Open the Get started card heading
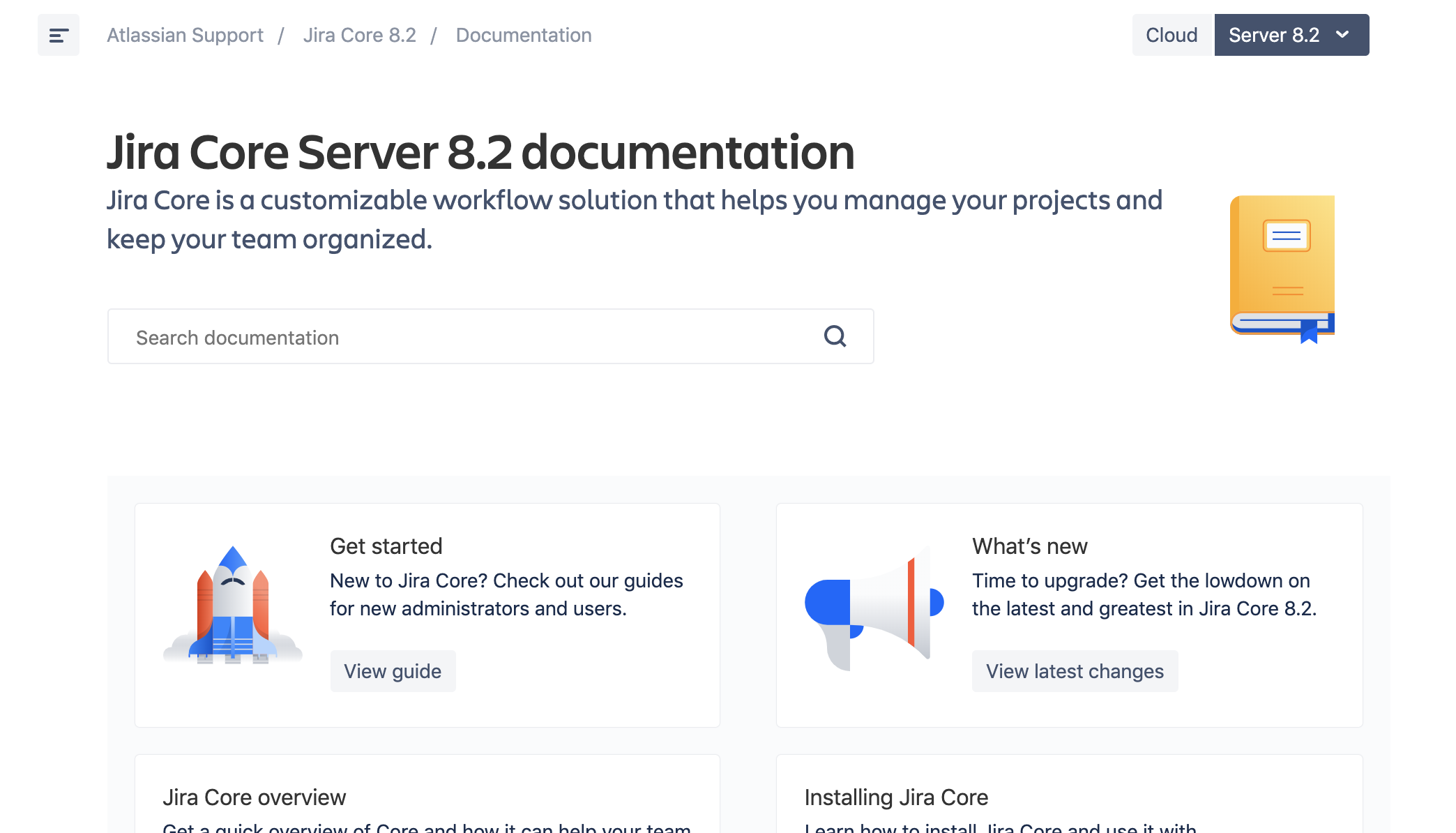 pos(386,546)
